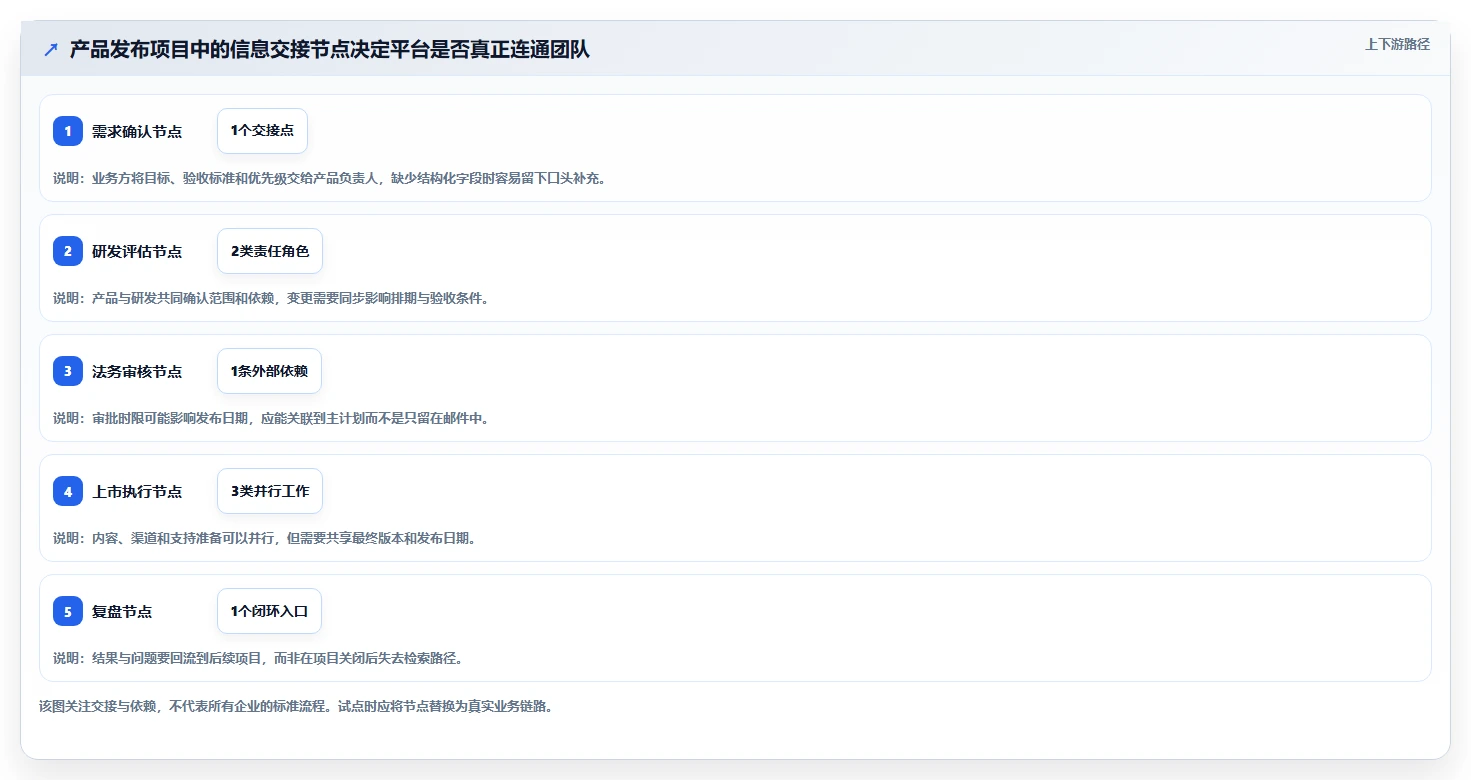The image size is (1471, 780).
Task: Click the 1条外部依赖 tag
Action: [269, 371]
